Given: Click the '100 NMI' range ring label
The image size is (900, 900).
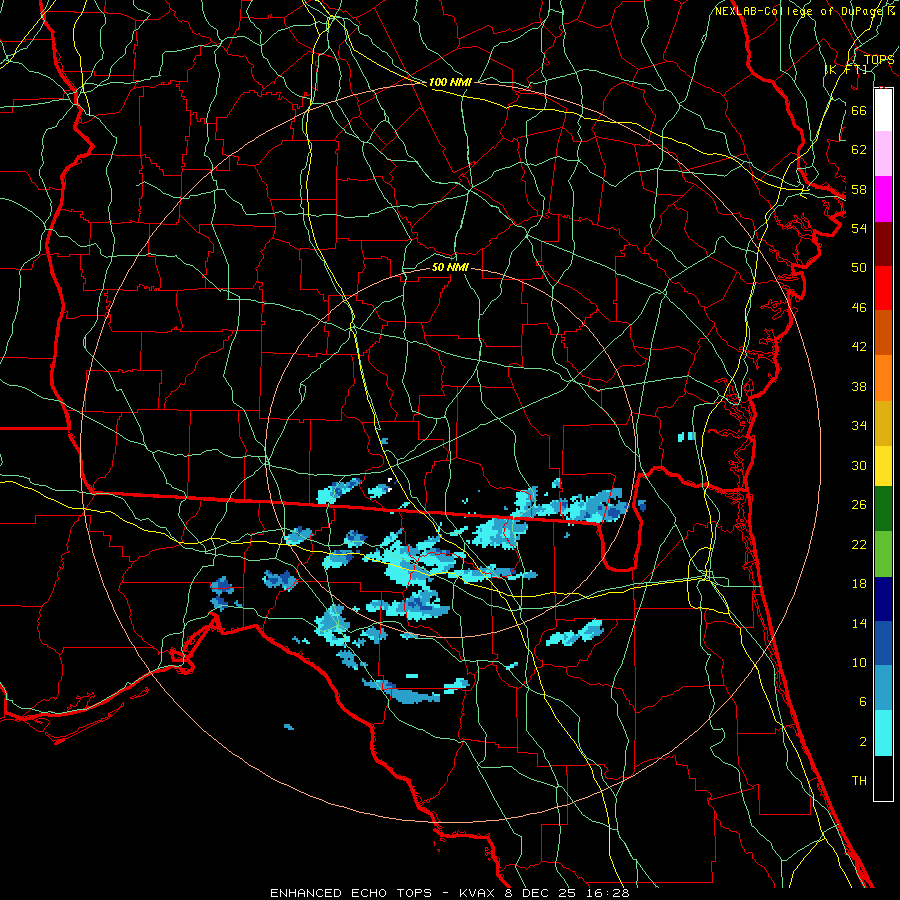Looking at the screenshot, I should pos(450,82).
